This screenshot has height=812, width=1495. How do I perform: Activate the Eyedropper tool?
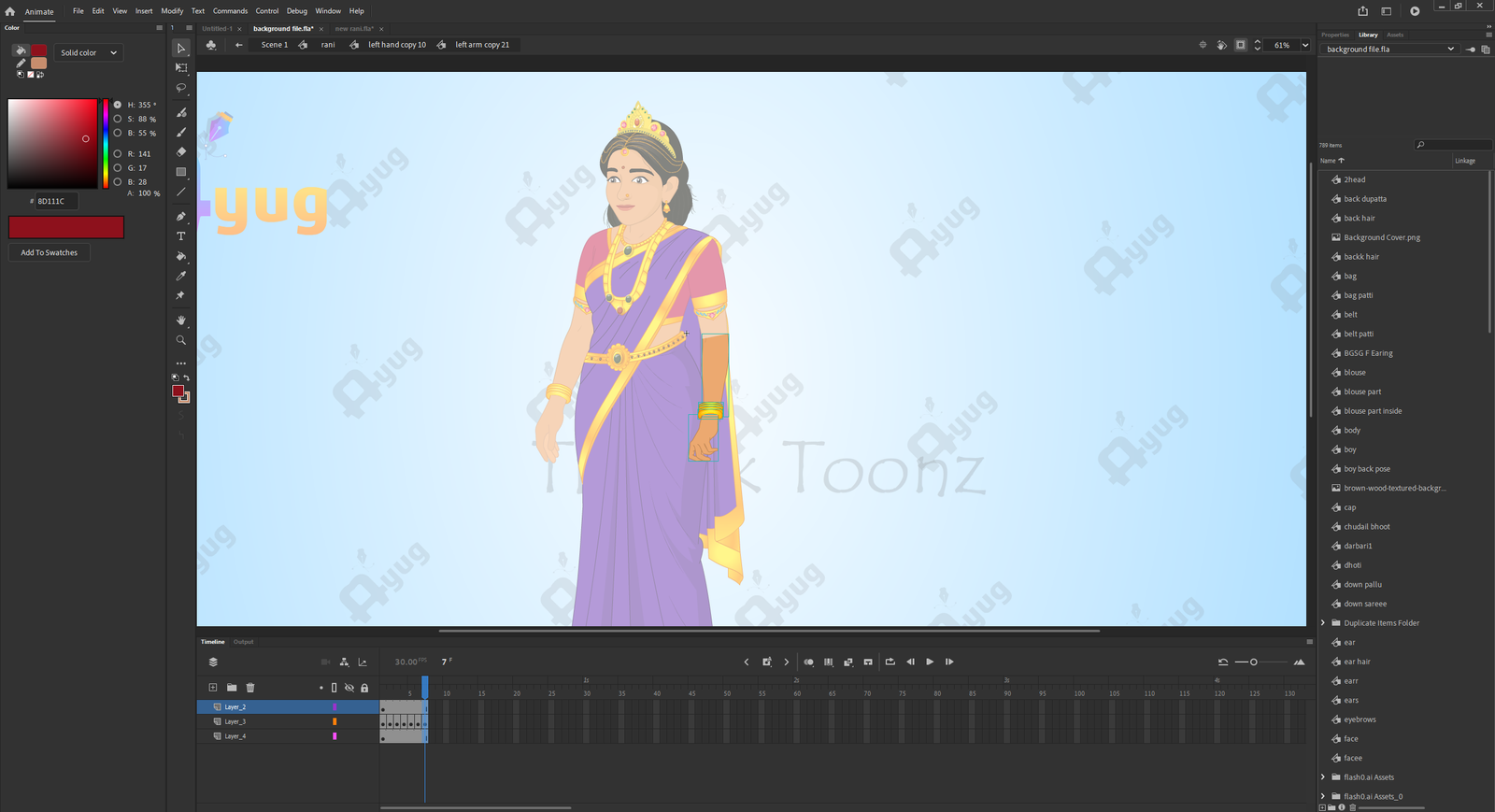pos(181,276)
